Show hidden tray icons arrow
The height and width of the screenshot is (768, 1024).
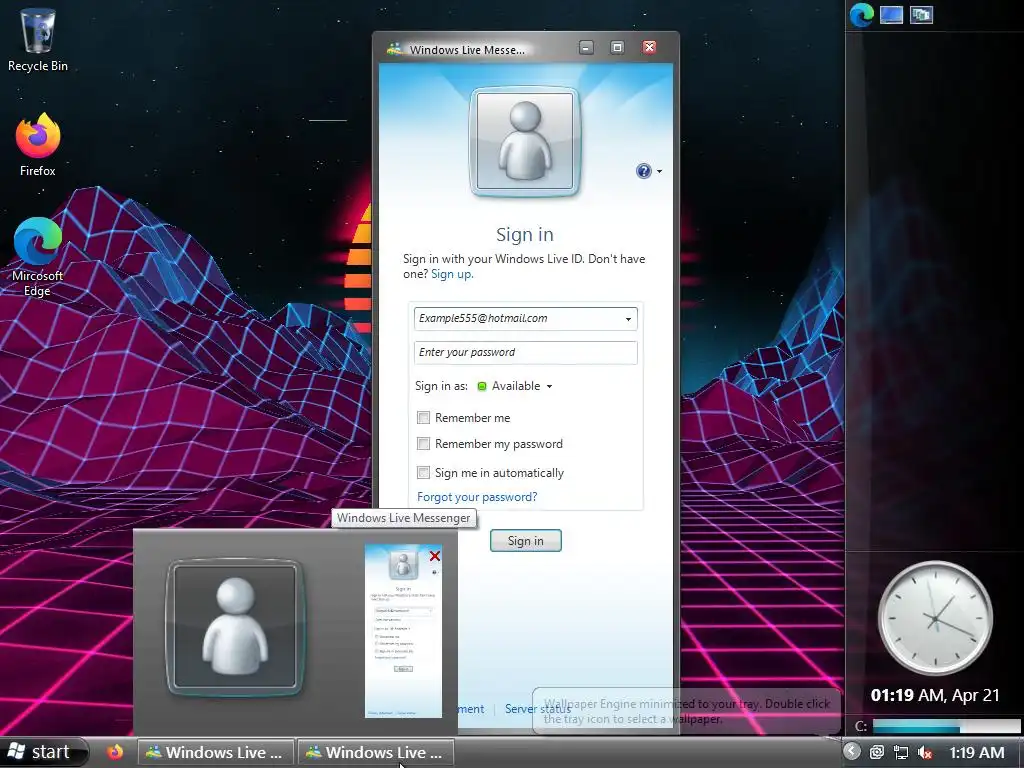click(851, 752)
